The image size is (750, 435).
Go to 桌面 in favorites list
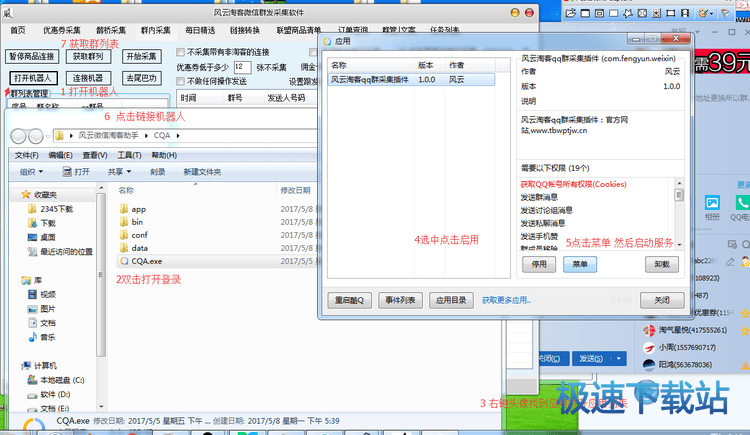click(48, 237)
